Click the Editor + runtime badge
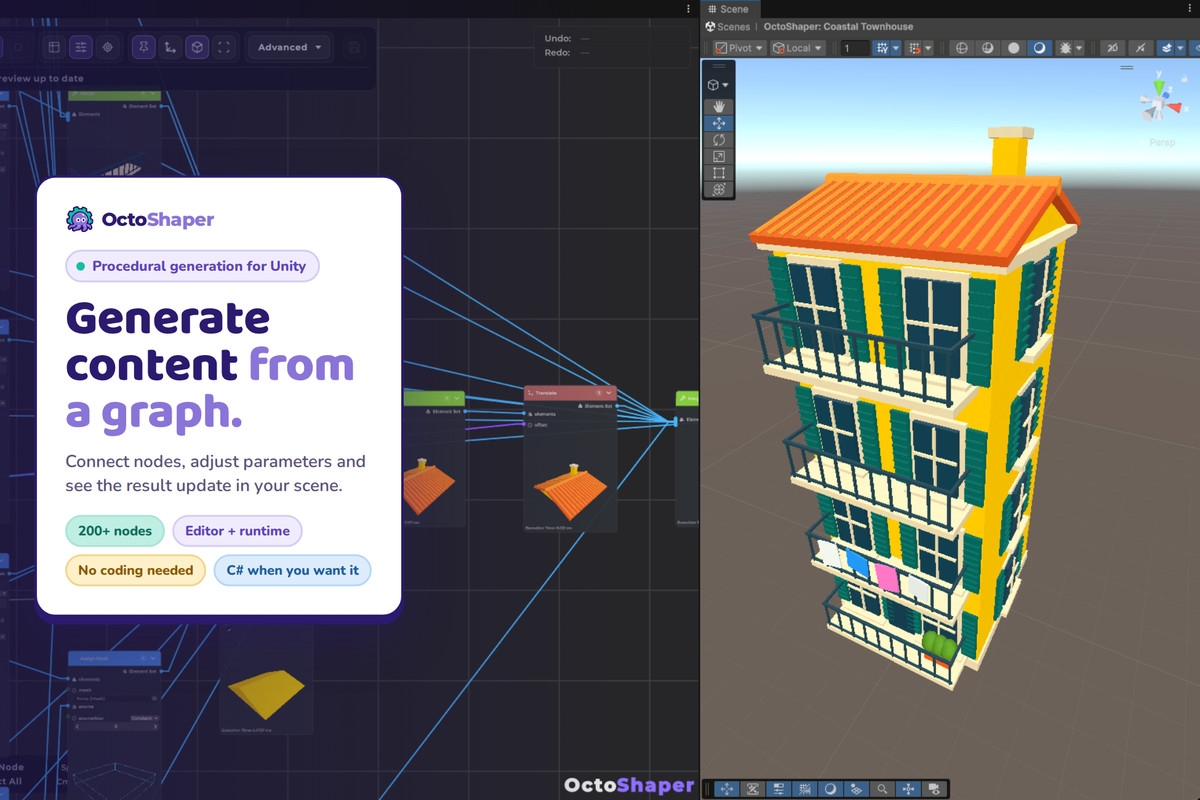The width and height of the screenshot is (1200, 800). 237,531
